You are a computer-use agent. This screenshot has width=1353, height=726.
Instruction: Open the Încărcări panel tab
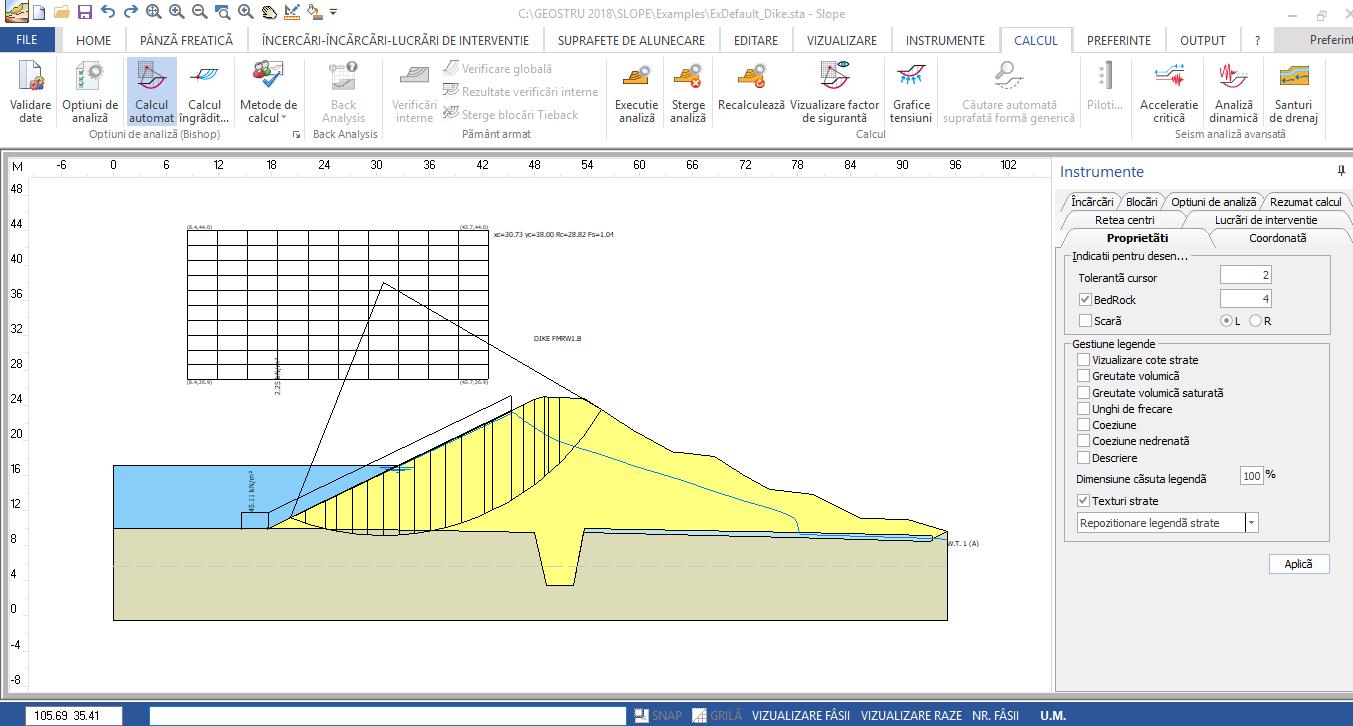1091,202
